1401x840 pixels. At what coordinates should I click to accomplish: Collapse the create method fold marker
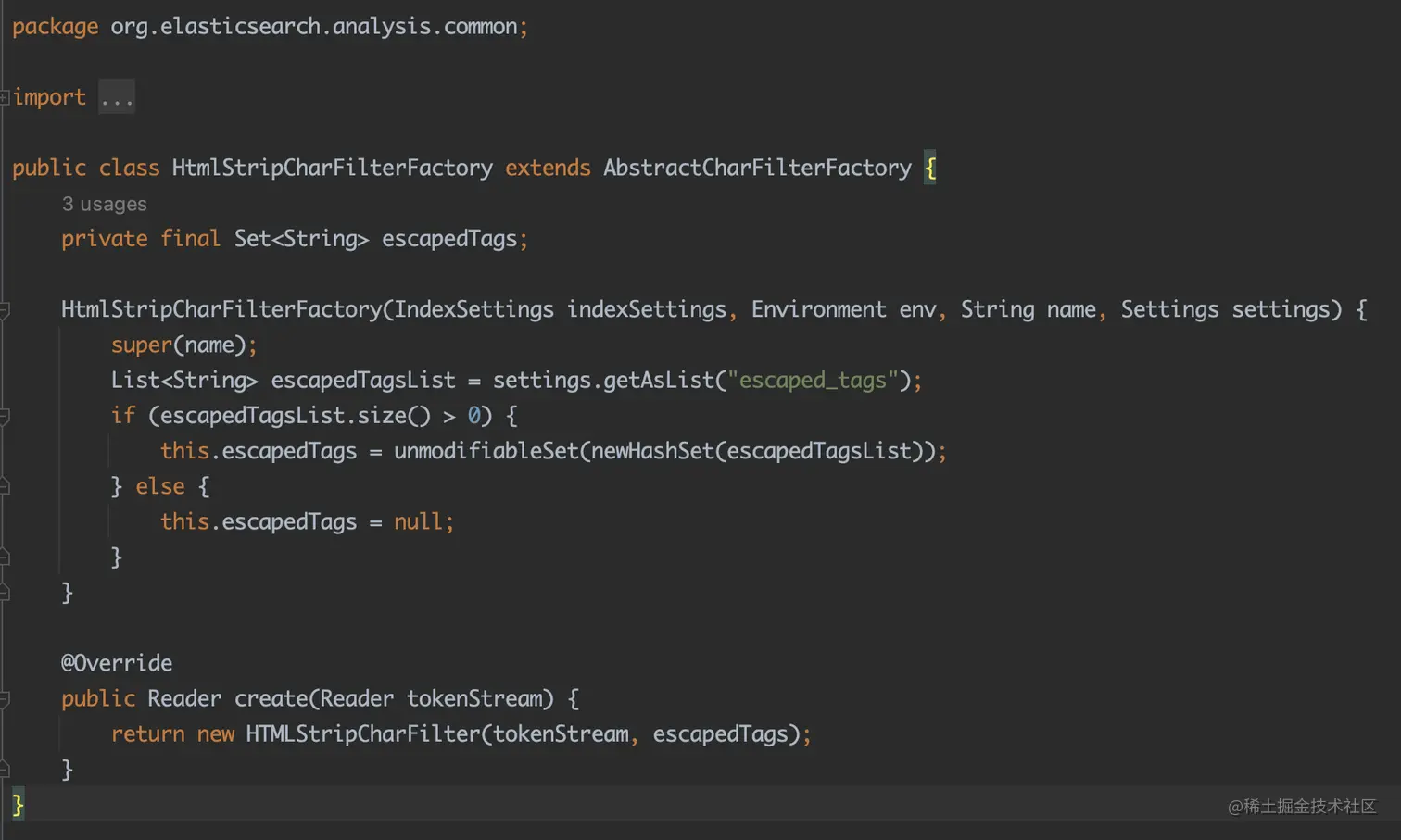tap(5, 699)
